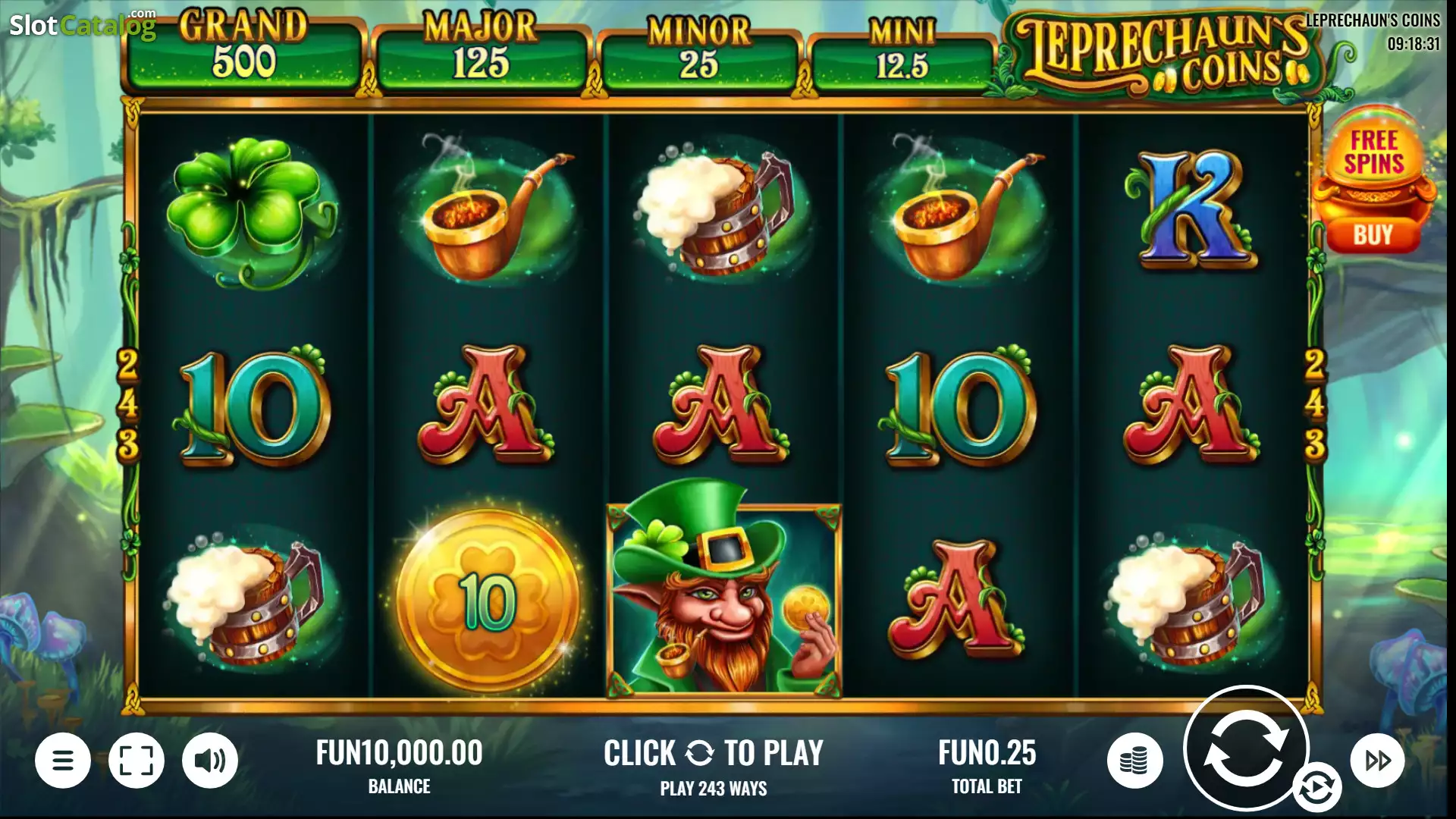Image resolution: width=1456 pixels, height=819 pixels.
Task: Activate turbo fast-forward mode
Action: click(x=1378, y=760)
